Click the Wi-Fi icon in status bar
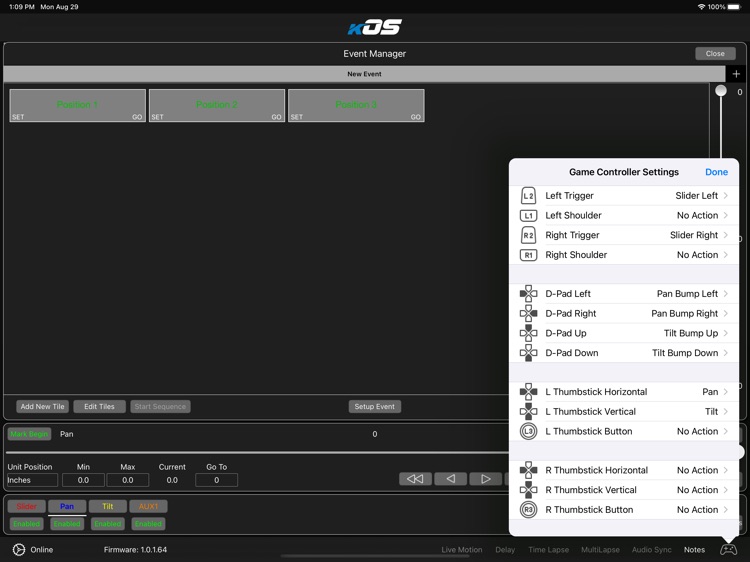The height and width of the screenshot is (562, 750). 701,7
